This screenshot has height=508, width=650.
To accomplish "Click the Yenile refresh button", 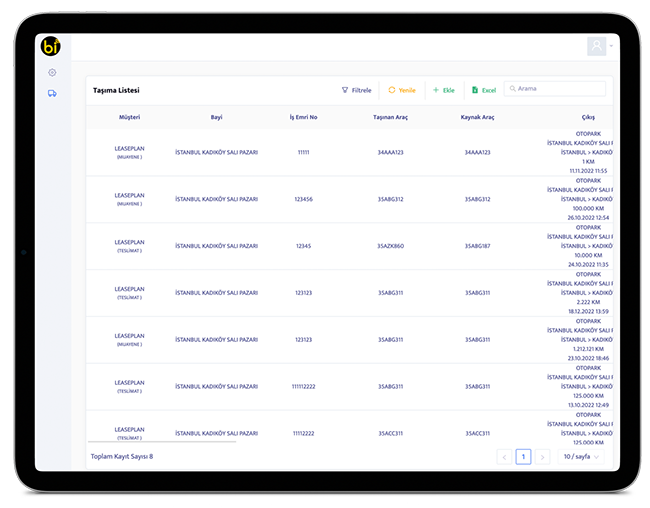I will tap(402, 90).
